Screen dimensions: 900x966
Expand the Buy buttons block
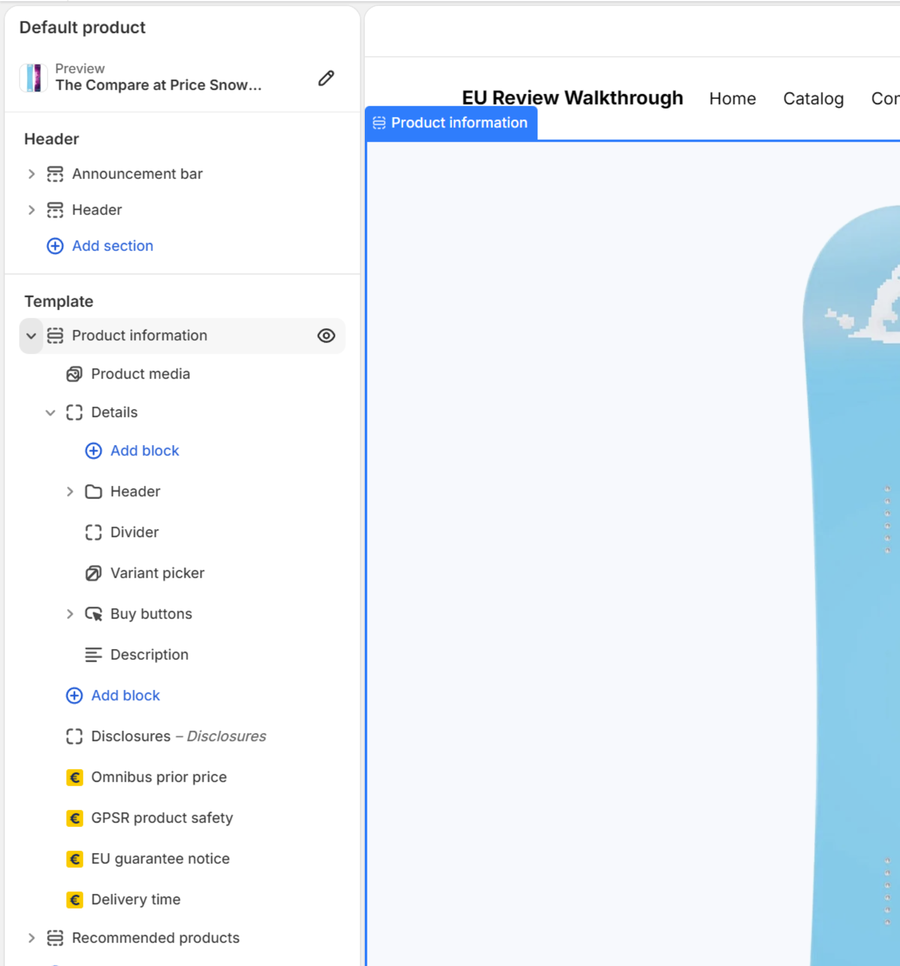tap(70, 614)
